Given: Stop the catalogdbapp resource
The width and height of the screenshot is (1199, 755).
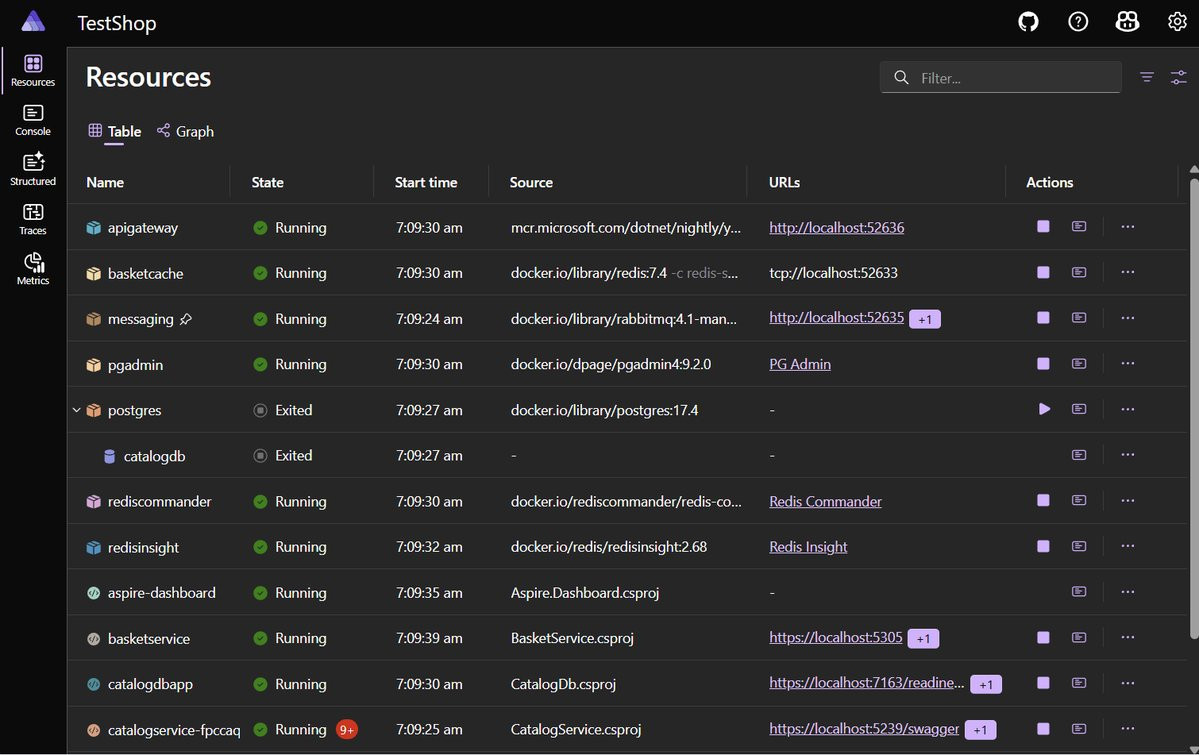Looking at the screenshot, I should tap(1043, 683).
